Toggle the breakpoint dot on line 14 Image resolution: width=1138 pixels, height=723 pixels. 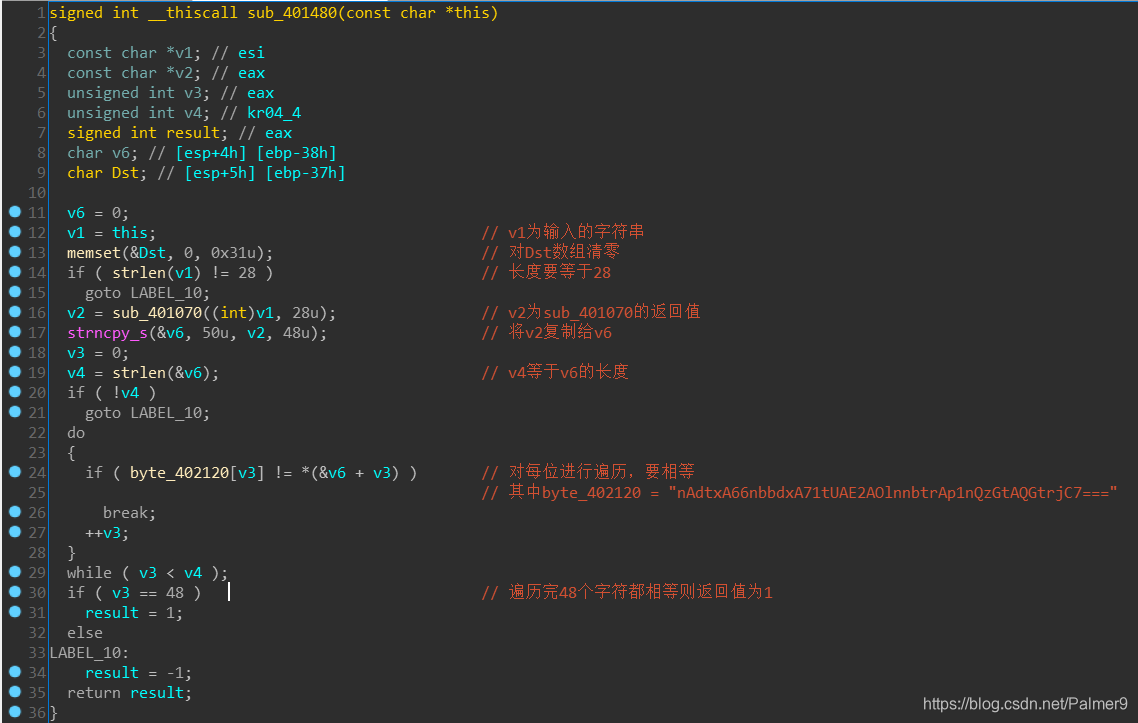point(15,271)
